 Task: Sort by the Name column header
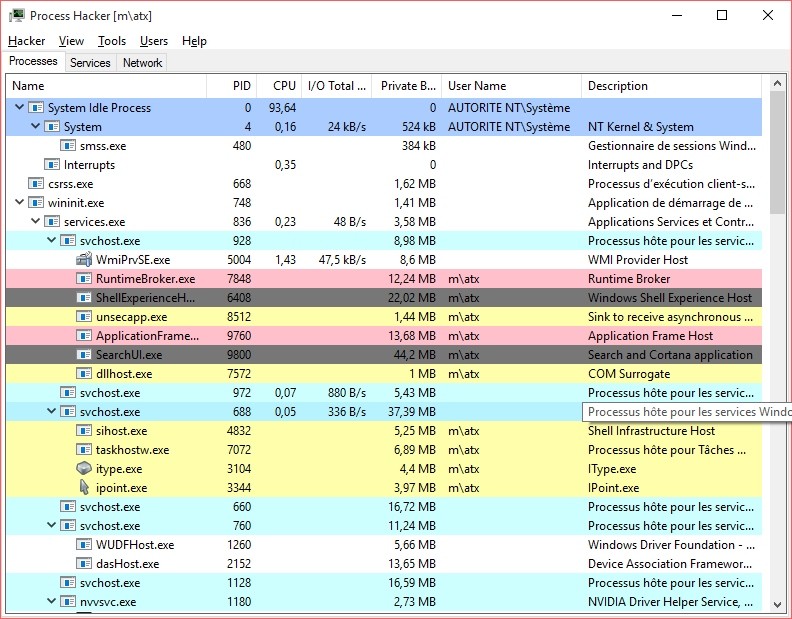106,86
